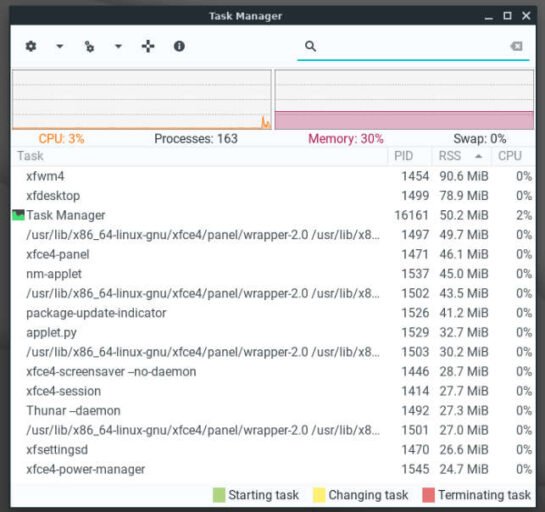
Task: Click the red Terminating task swatch
Action: (x=428, y=495)
